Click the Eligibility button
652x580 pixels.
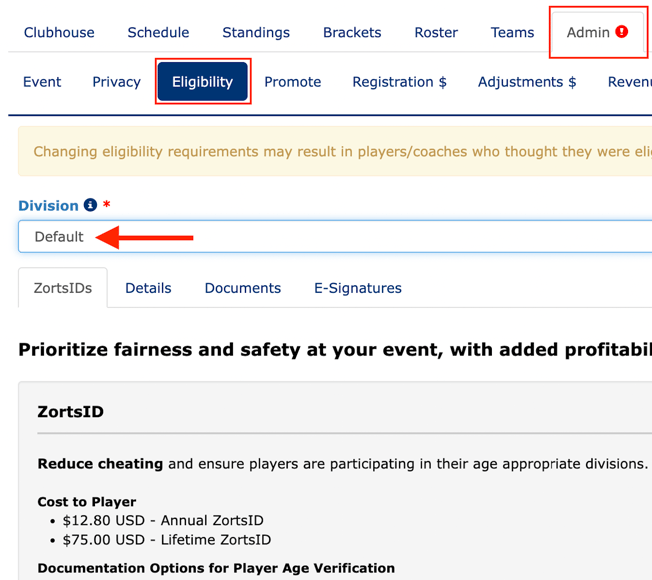click(x=202, y=82)
